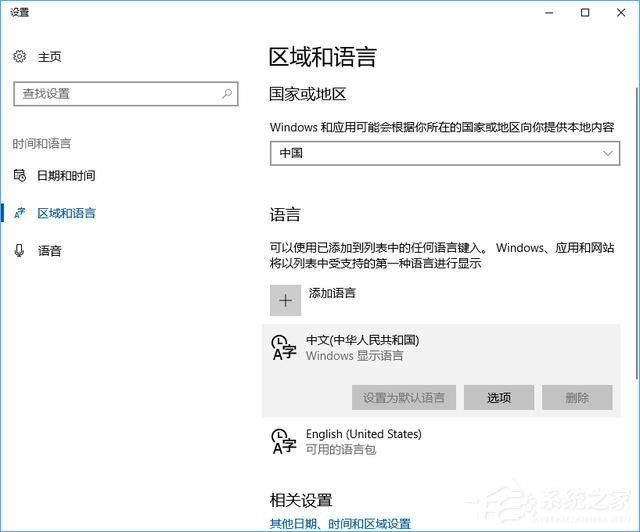Click Windows 显示语言 subtitle text
The height and width of the screenshot is (532, 640).
pos(355,356)
